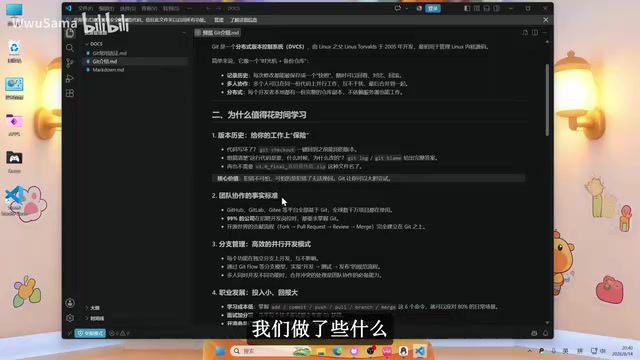Click the Windows Start button
Screen dimensions: 640x360
pos(220,351)
